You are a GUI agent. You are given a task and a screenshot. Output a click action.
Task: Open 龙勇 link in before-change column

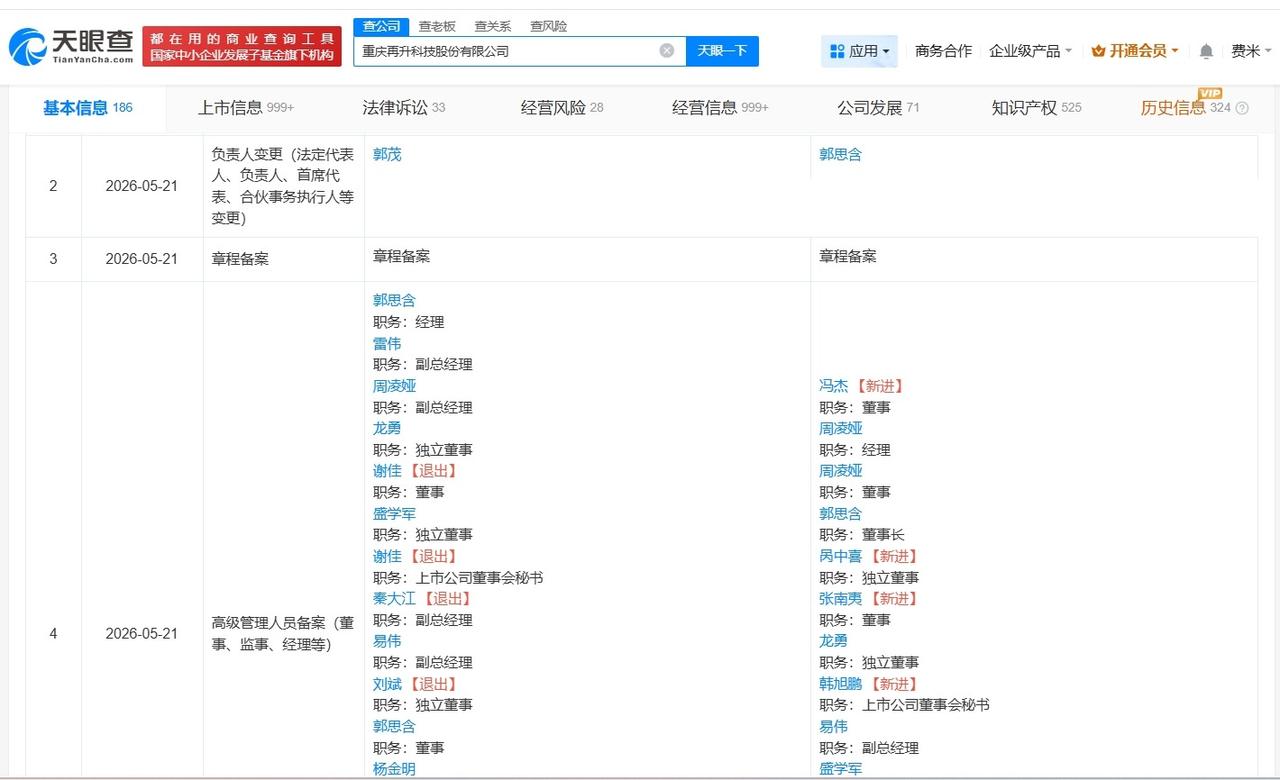[387, 428]
